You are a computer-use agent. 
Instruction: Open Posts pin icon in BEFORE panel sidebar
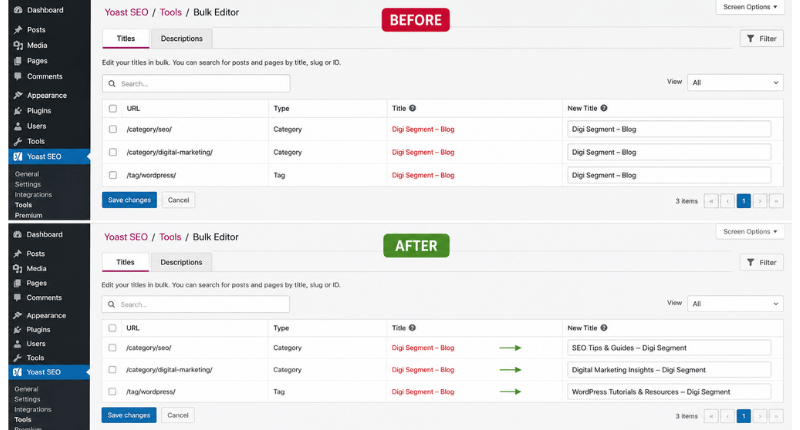[x=18, y=30]
